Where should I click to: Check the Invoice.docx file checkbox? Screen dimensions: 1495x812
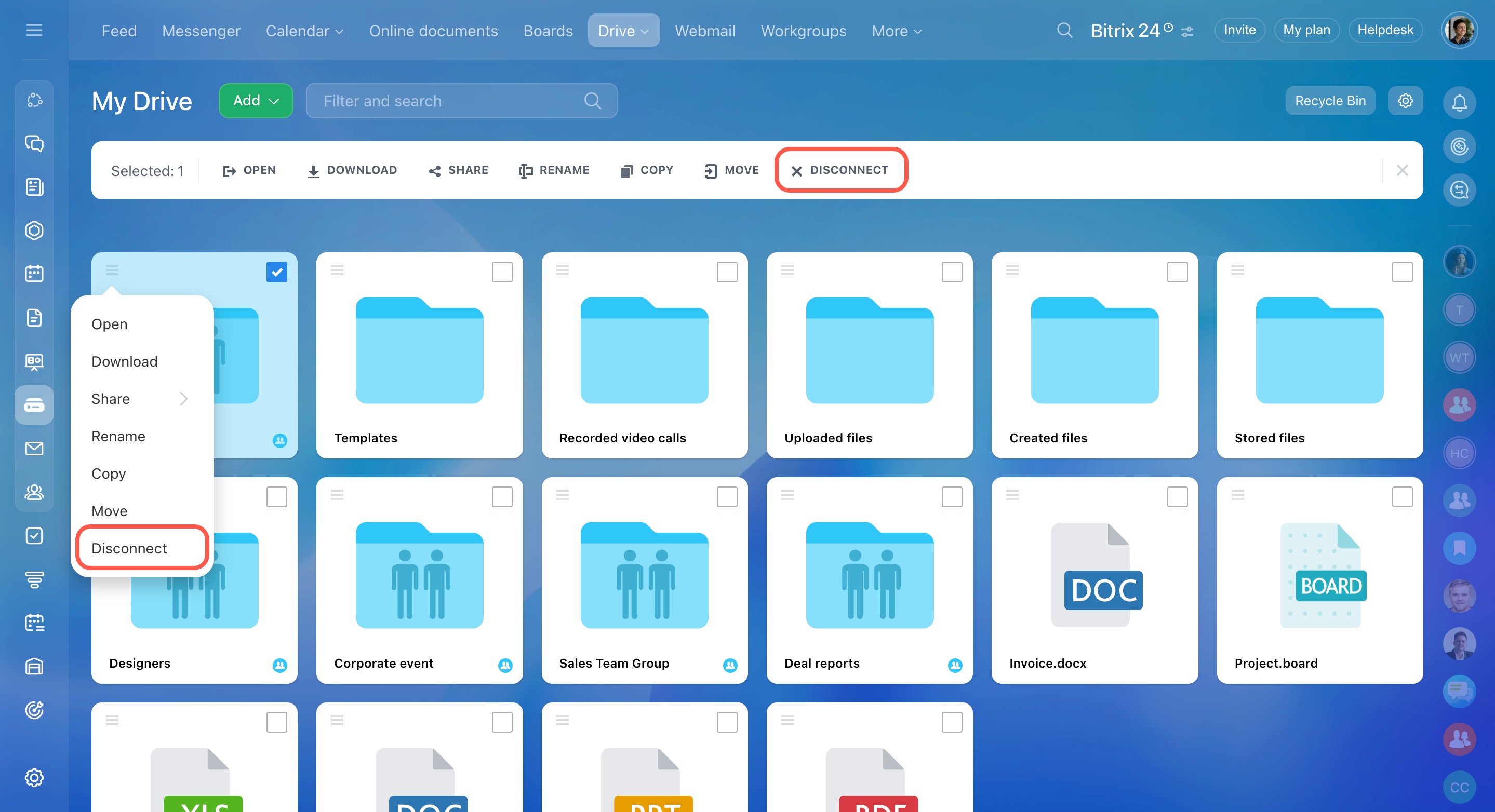tap(1177, 497)
